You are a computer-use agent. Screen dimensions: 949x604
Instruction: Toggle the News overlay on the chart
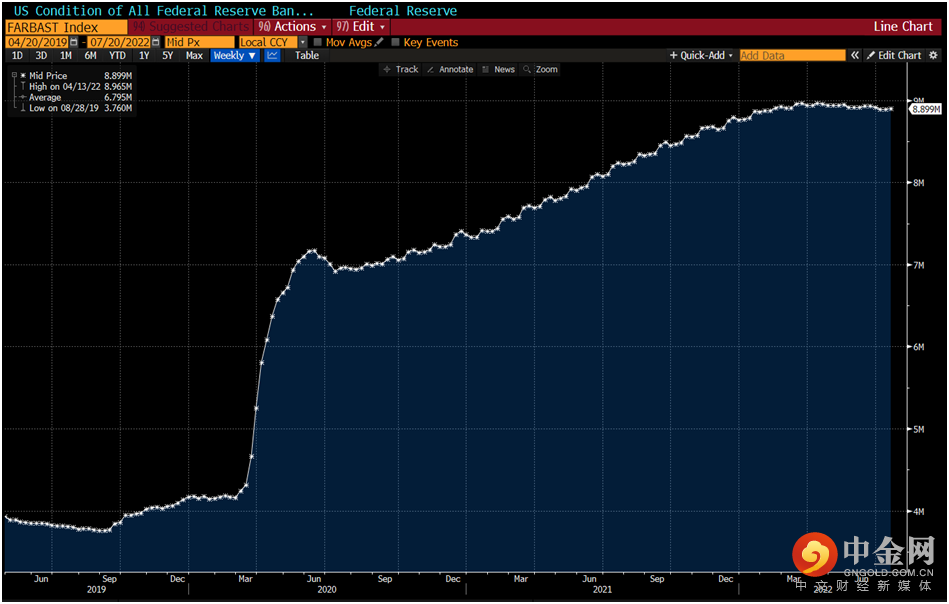click(498, 70)
